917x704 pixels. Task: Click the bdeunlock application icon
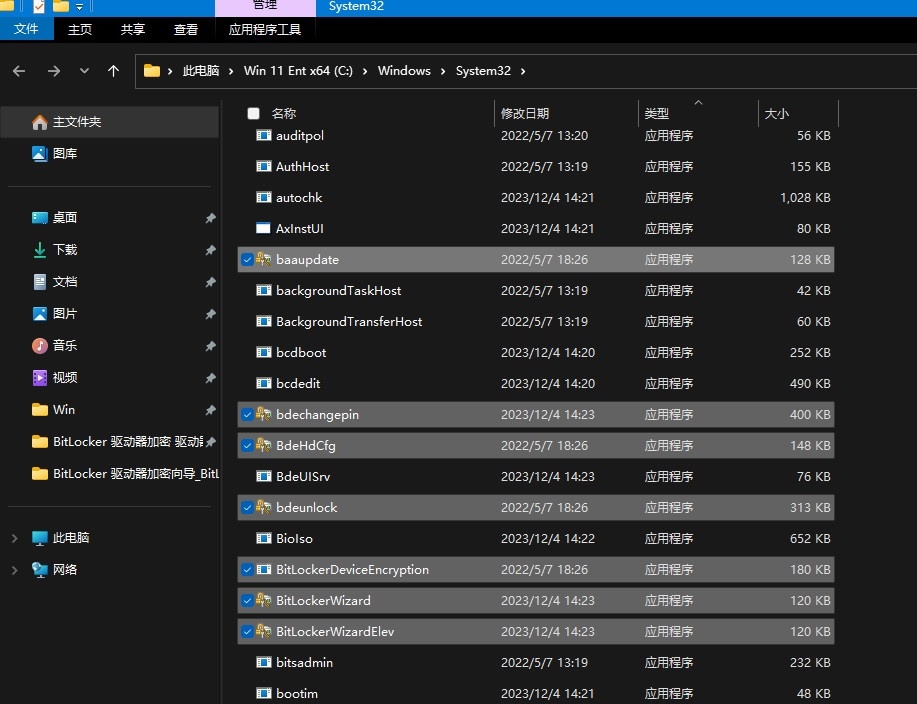click(x=264, y=508)
